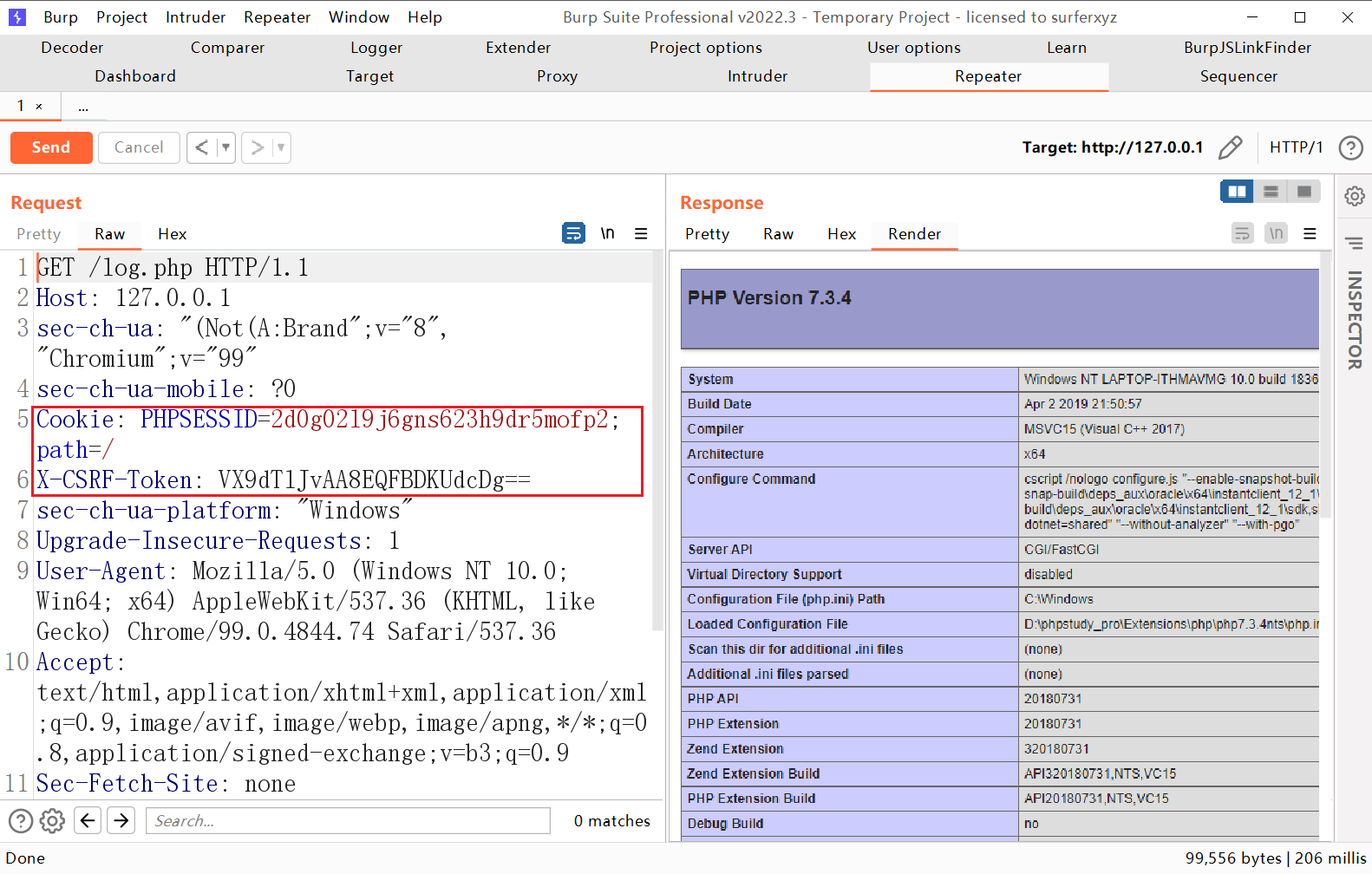Screen dimensions: 1372x874
Task: Go back in request history
Action: point(201,147)
